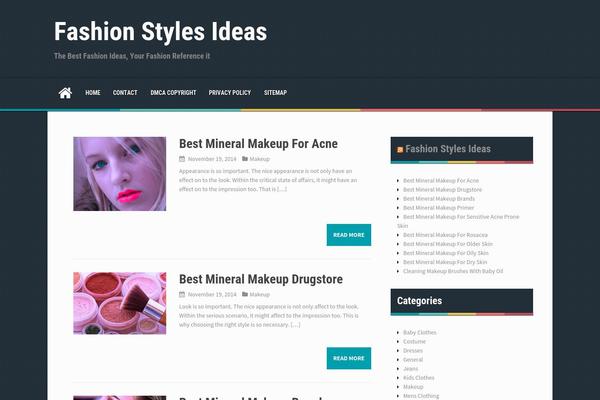Open Best Mineral Makeup For Sensitive Acne Prone Skin
This screenshot has width=600, height=400.
458,221
